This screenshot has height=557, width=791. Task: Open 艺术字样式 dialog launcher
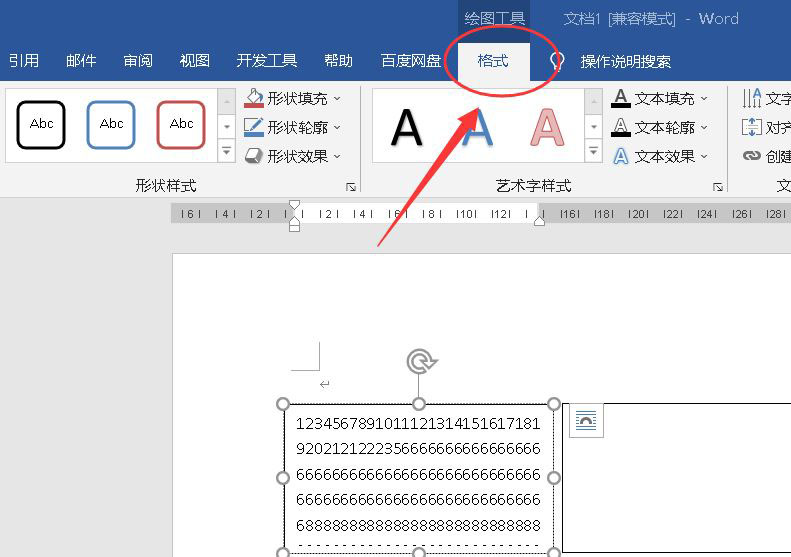click(718, 187)
